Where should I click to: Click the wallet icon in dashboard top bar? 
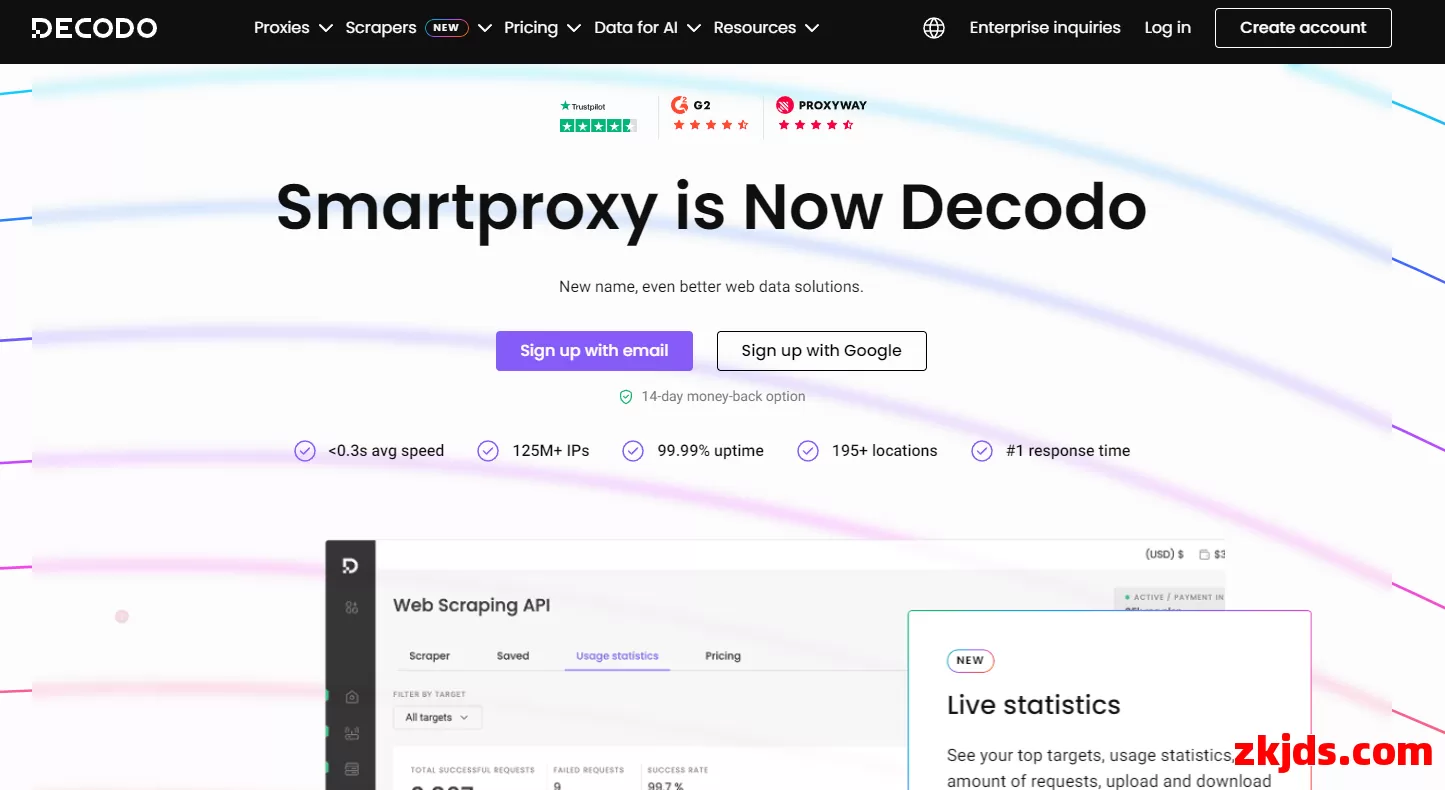(1204, 554)
